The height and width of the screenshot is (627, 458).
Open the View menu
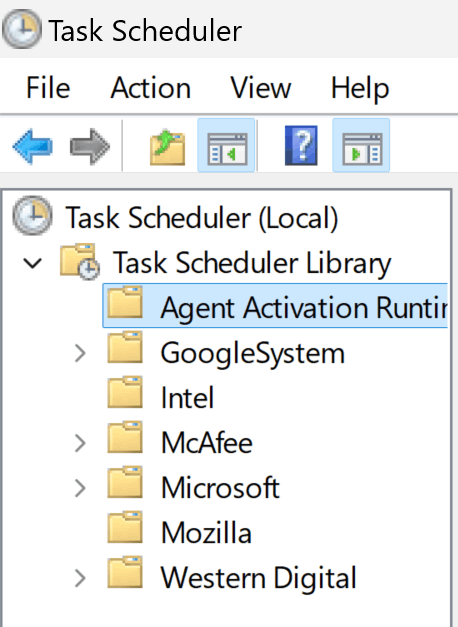pyautogui.click(x=261, y=88)
